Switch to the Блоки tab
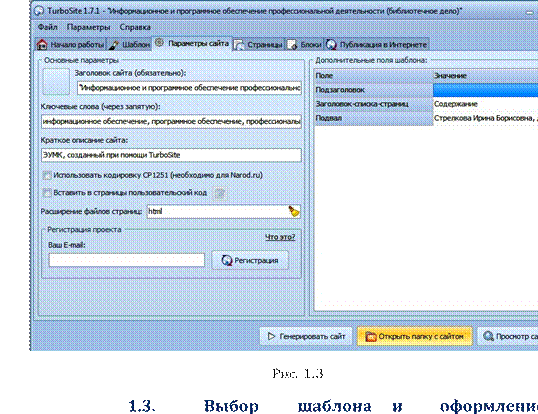 [x=305, y=45]
